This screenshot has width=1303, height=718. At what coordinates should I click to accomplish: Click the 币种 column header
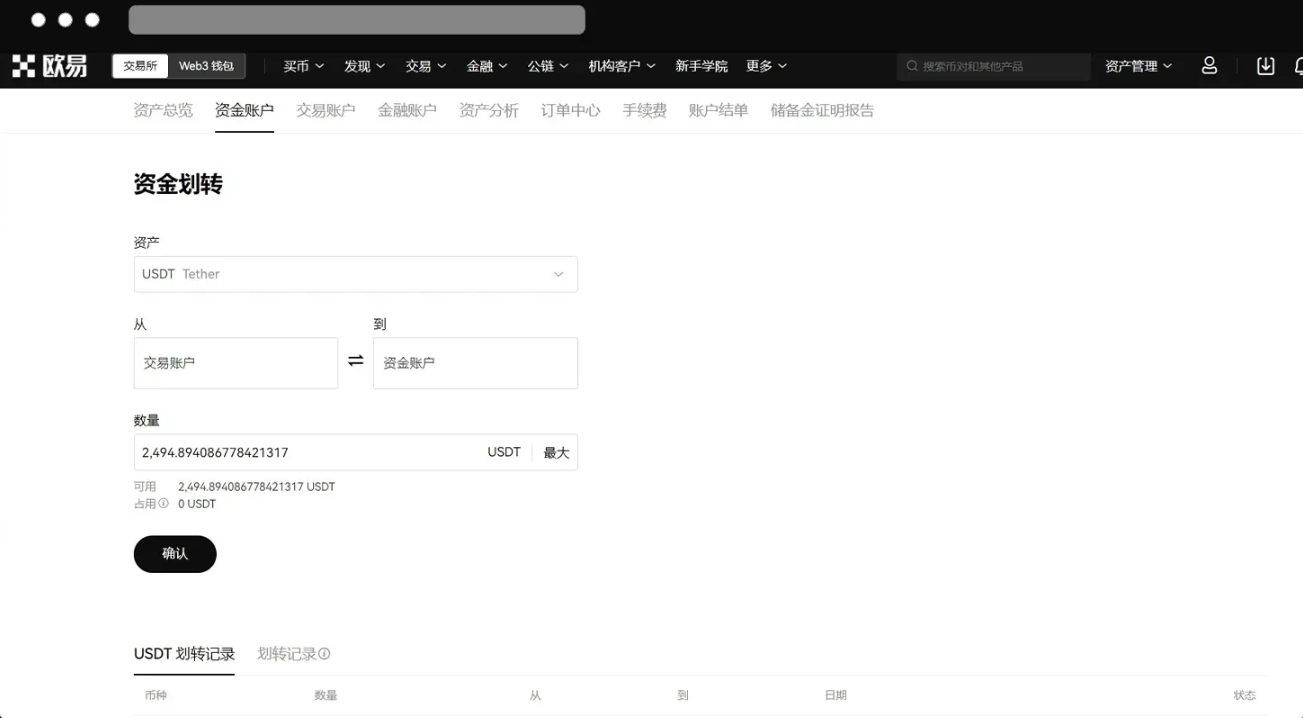tap(156, 695)
